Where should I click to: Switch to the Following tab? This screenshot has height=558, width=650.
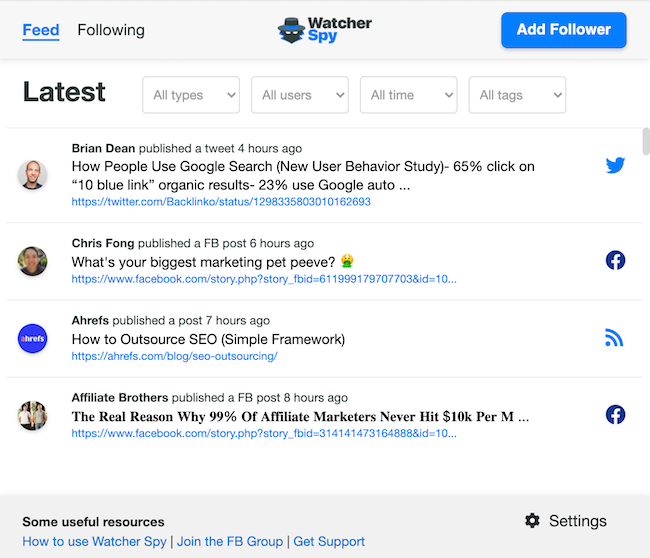111,30
